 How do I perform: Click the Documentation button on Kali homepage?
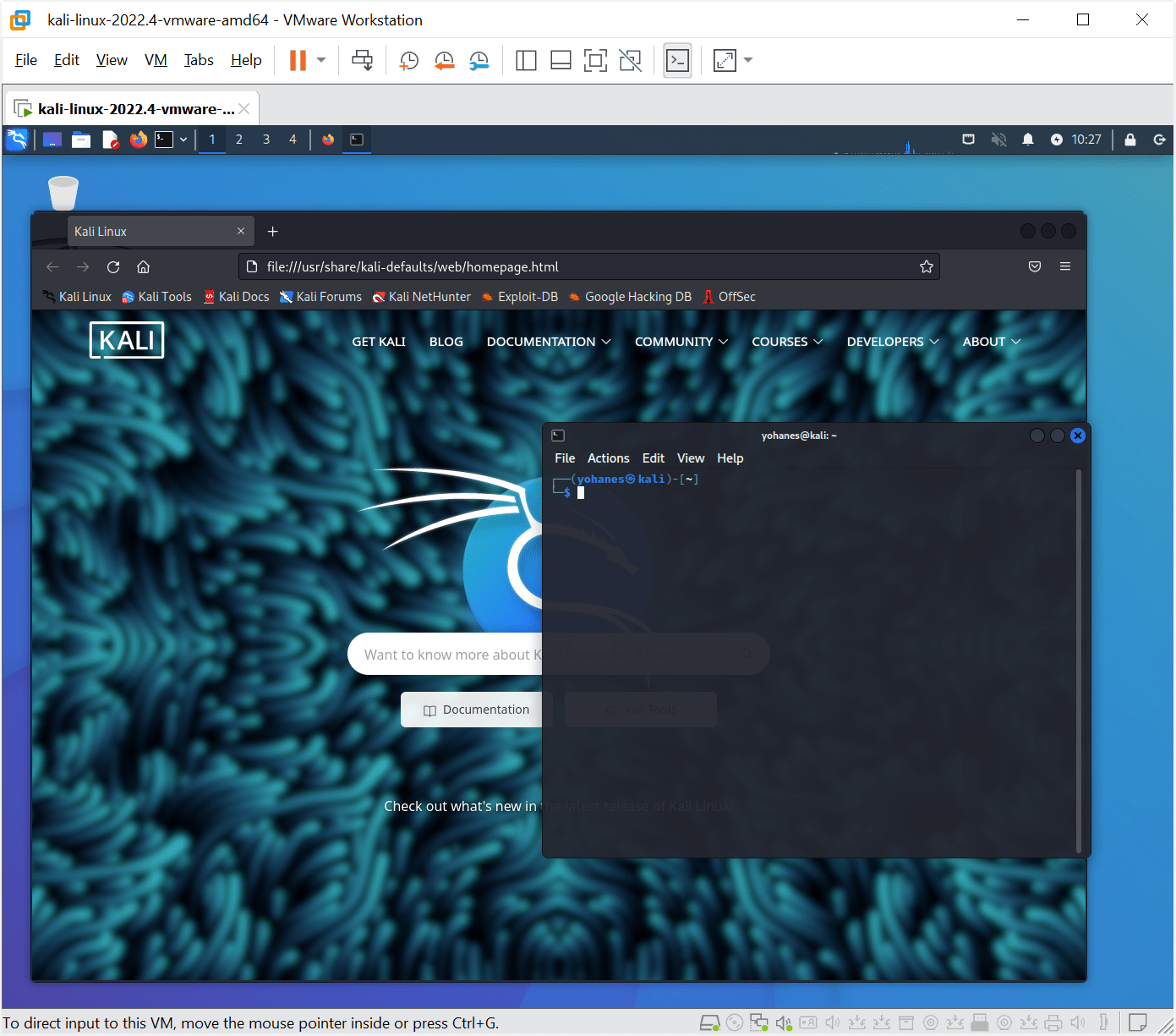(476, 710)
